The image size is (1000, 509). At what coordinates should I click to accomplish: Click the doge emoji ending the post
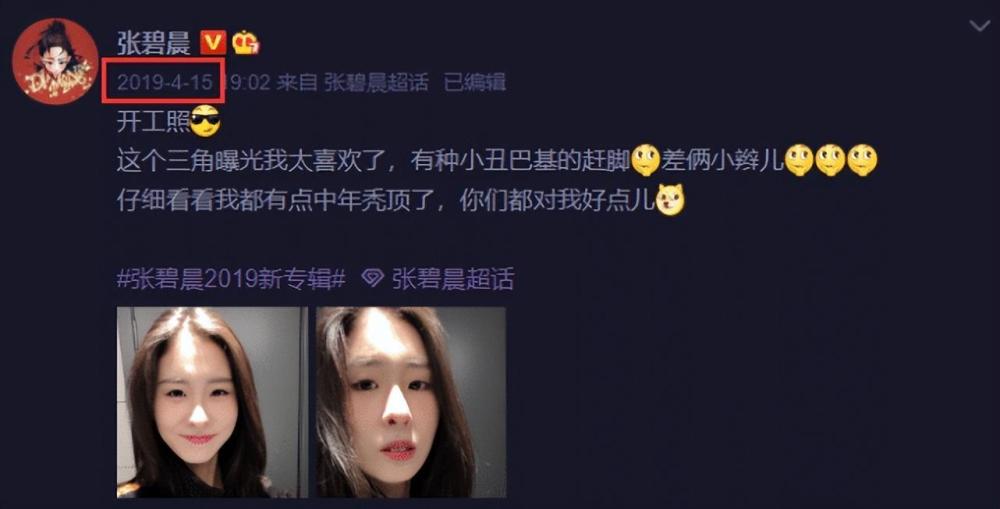coord(670,200)
